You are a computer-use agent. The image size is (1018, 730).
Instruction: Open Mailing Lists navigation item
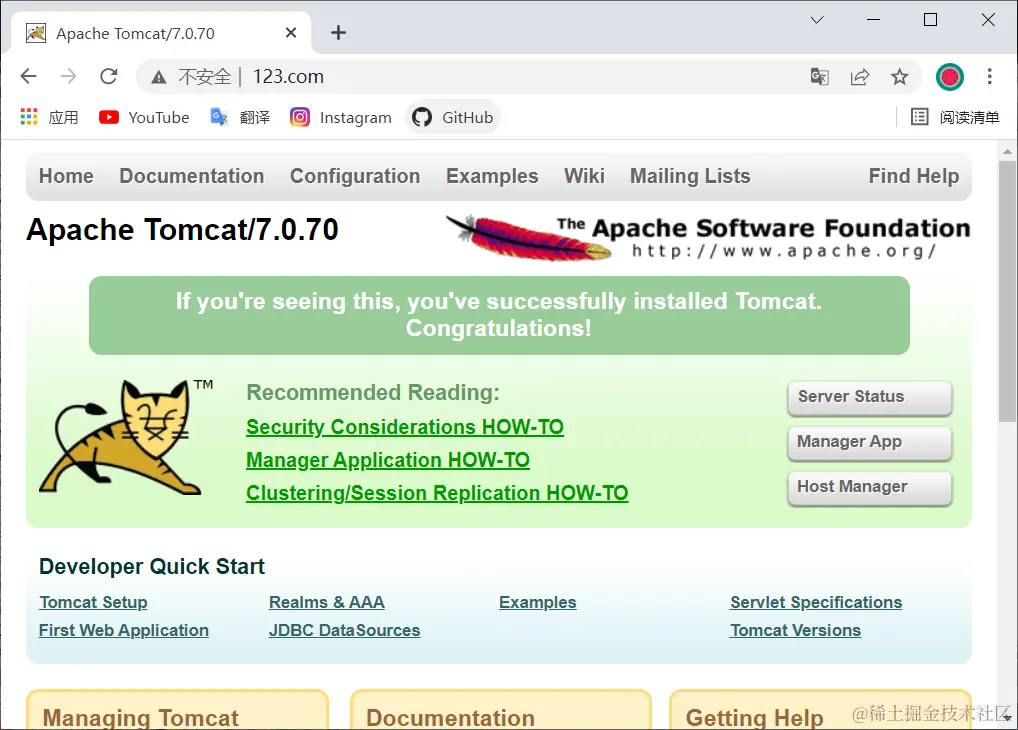pos(690,176)
